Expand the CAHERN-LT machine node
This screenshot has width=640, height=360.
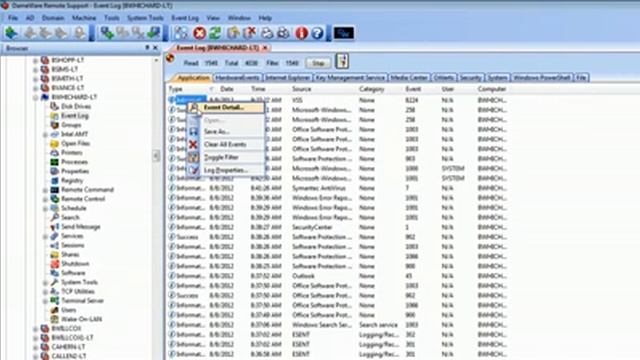tap(36, 347)
